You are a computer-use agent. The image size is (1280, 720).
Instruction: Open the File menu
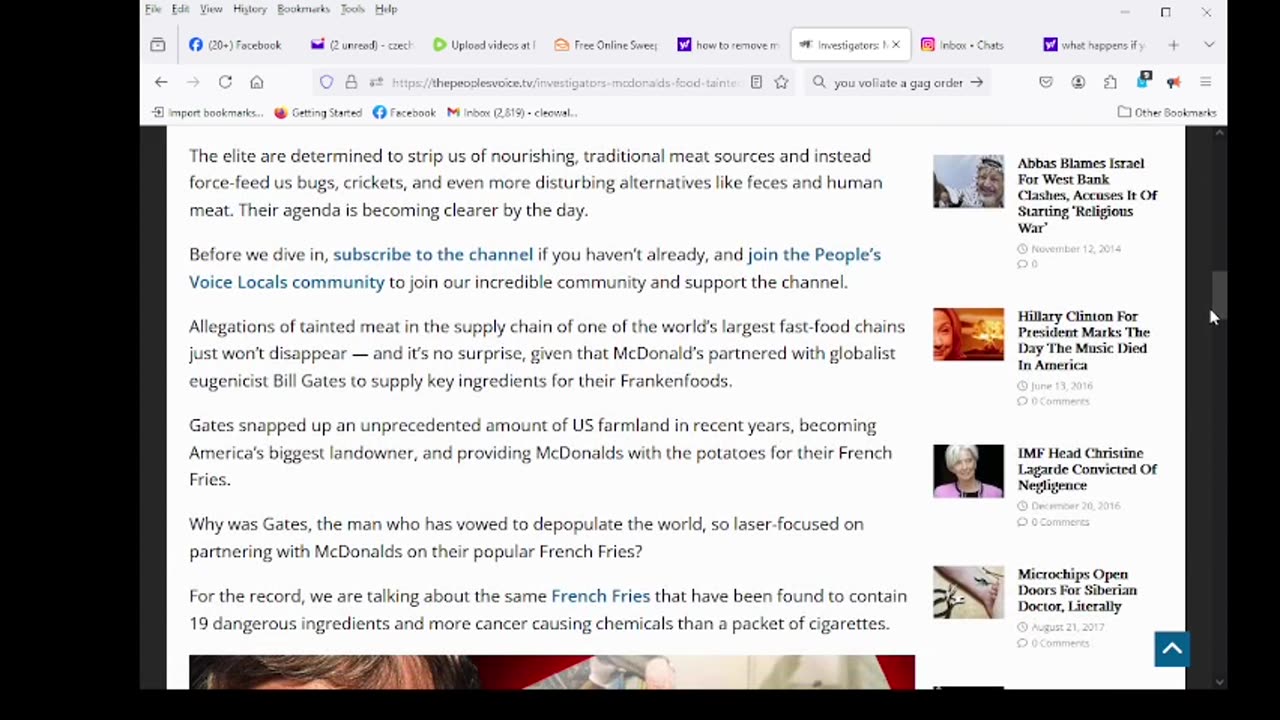tap(153, 9)
